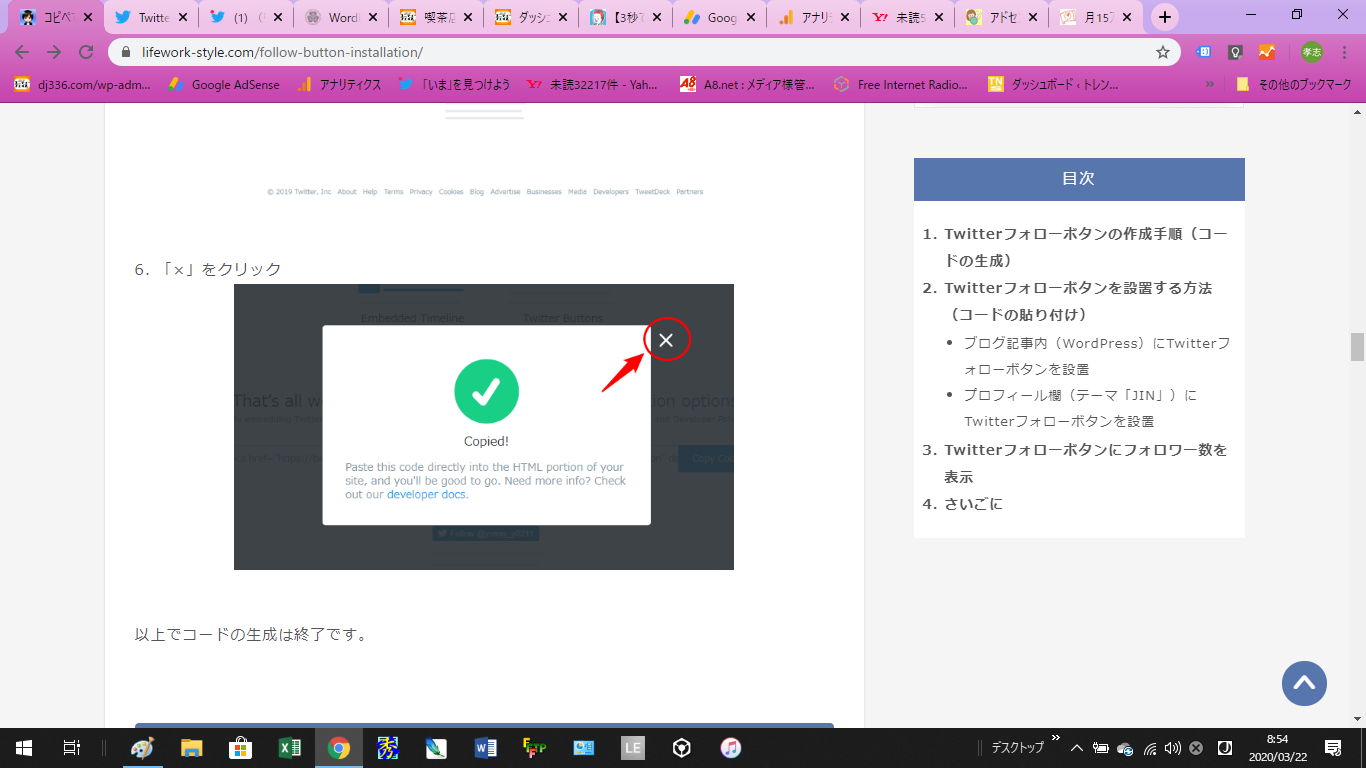
Task: Reload the current page
Action: tap(86, 52)
